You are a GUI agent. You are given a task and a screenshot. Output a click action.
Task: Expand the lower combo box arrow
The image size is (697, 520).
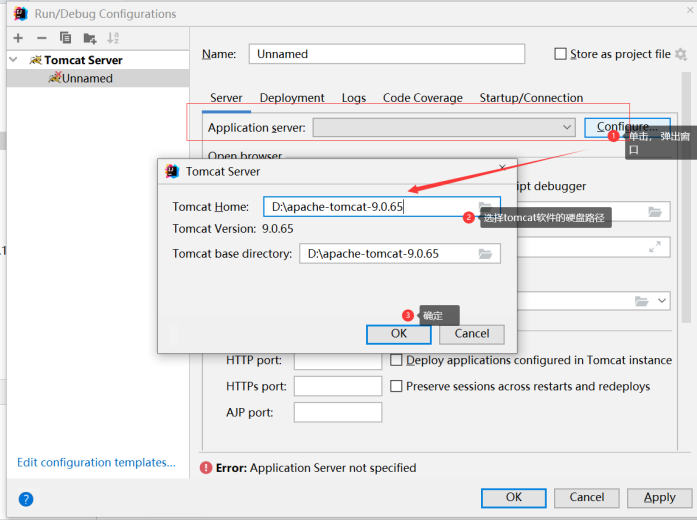pyautogui.click(x=662, y=301)
